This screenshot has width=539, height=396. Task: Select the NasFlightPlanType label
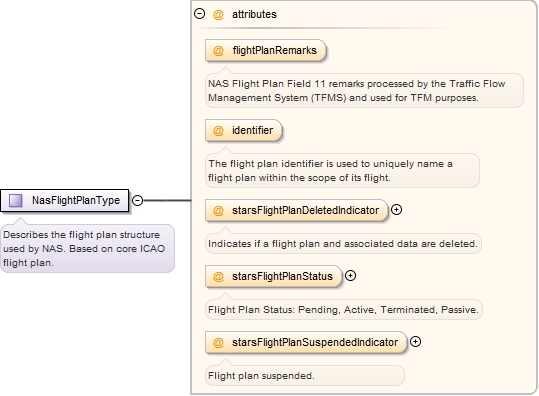click(76, 200)
